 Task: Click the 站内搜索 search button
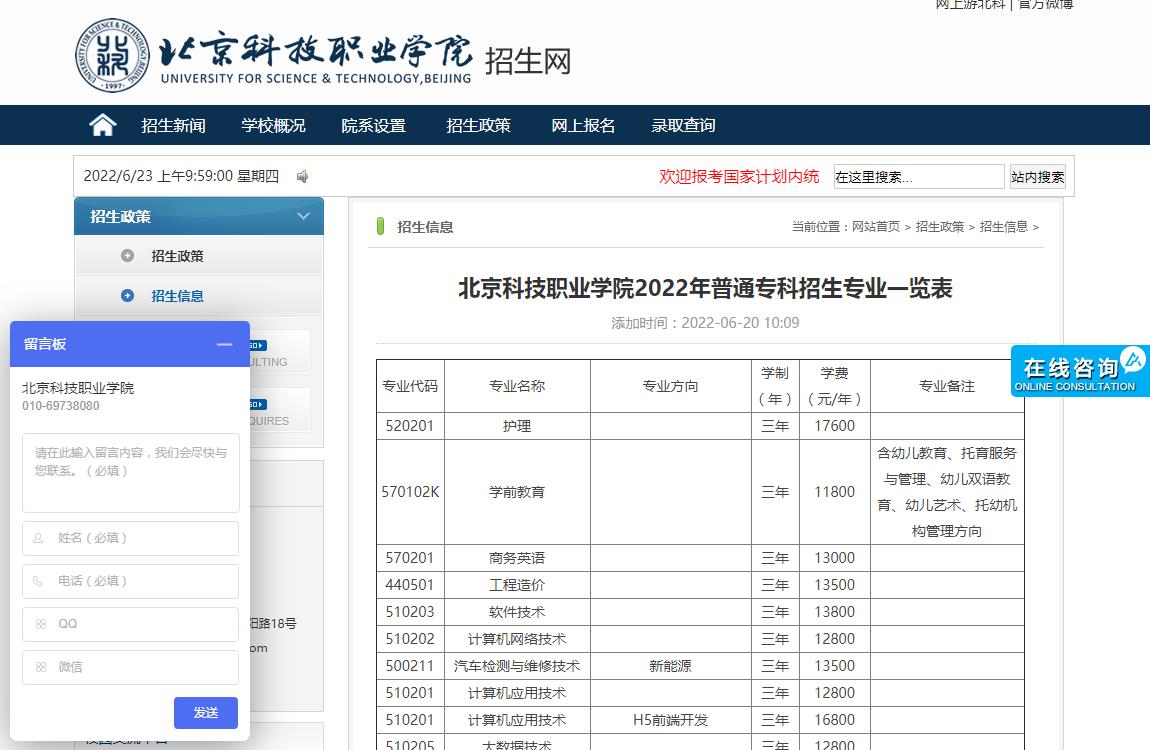click(x=1037, y=177)
